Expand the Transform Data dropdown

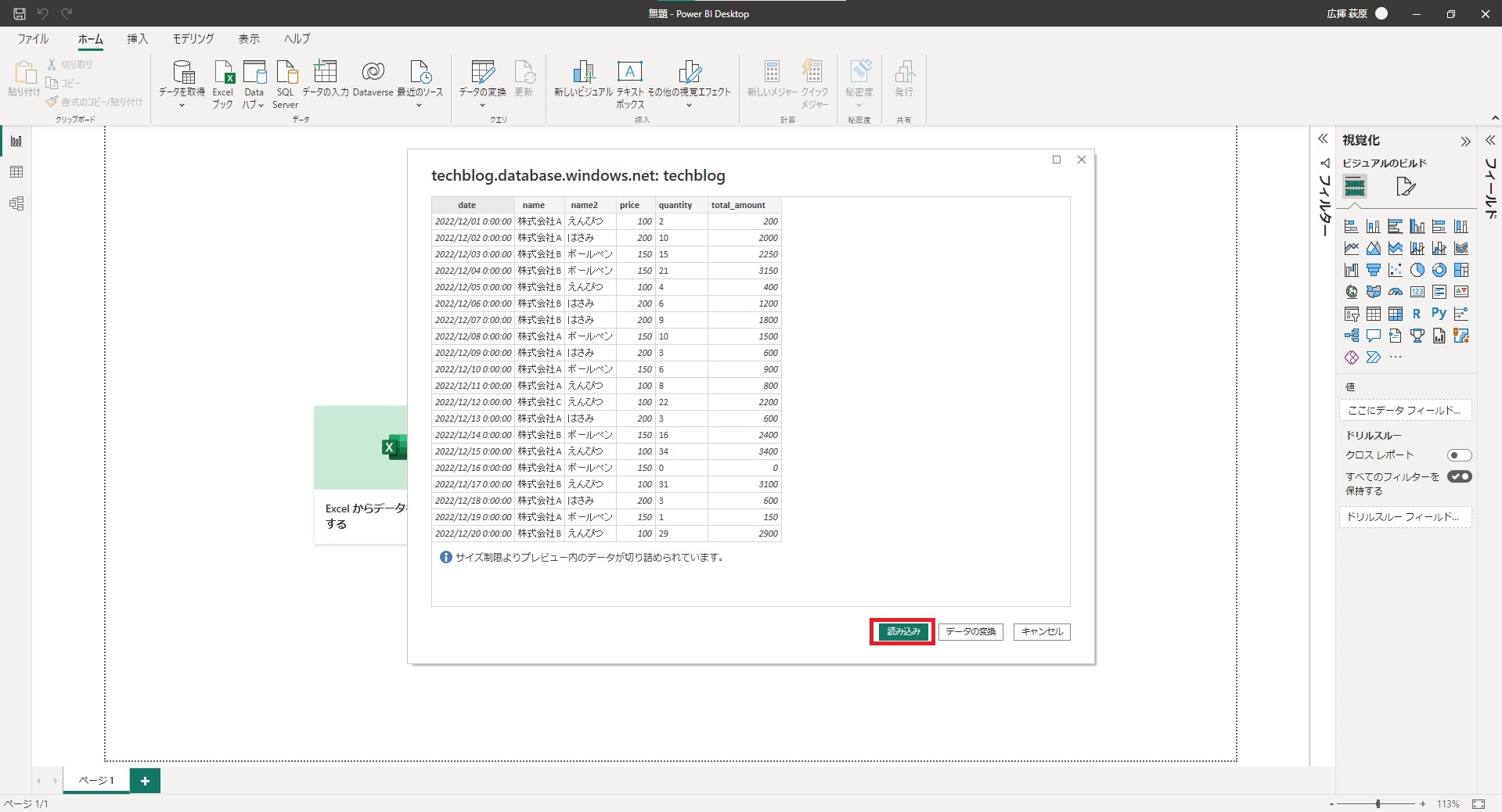[482, 106]
